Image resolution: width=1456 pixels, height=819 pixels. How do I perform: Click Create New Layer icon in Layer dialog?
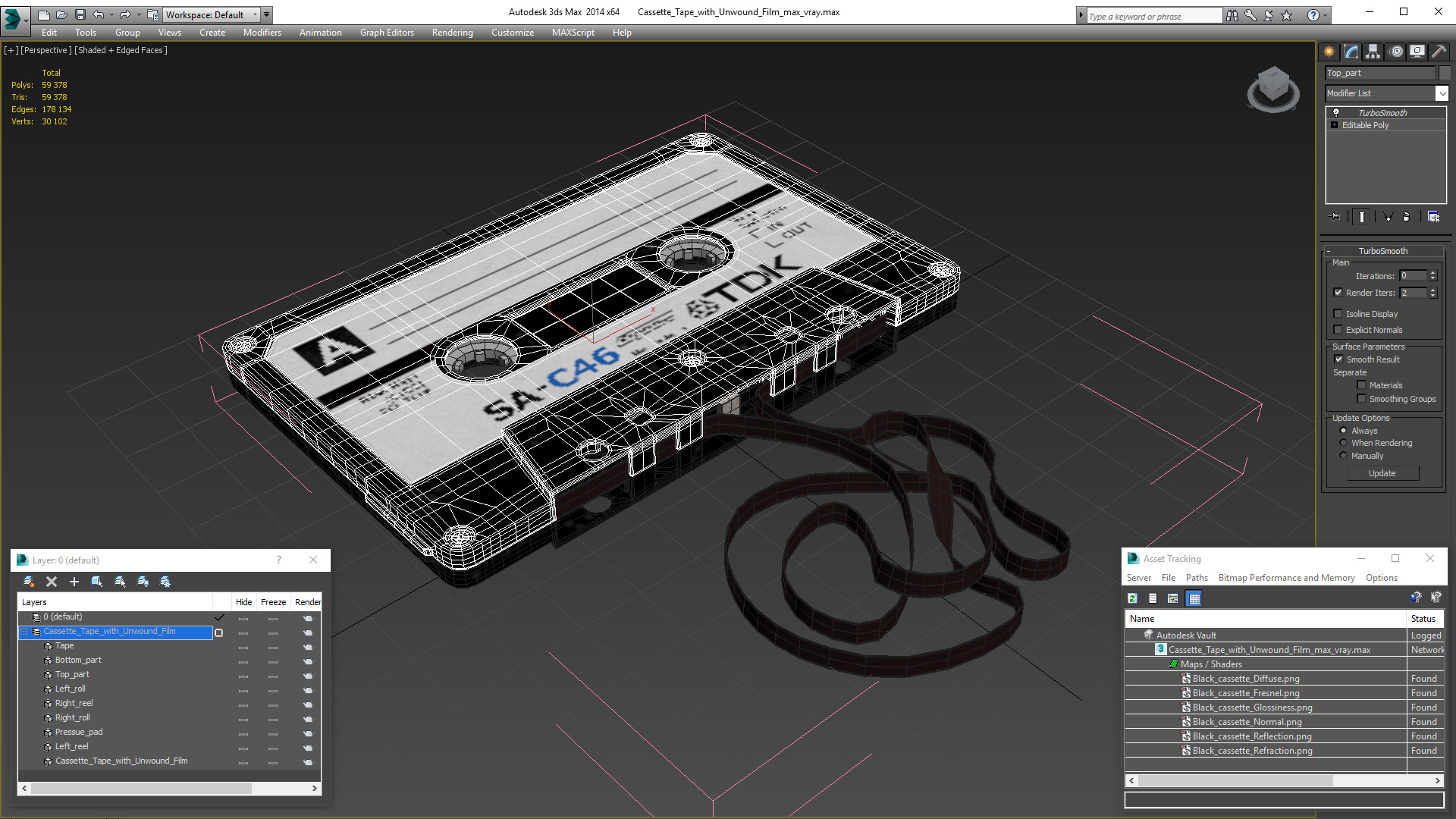[29, 582]
